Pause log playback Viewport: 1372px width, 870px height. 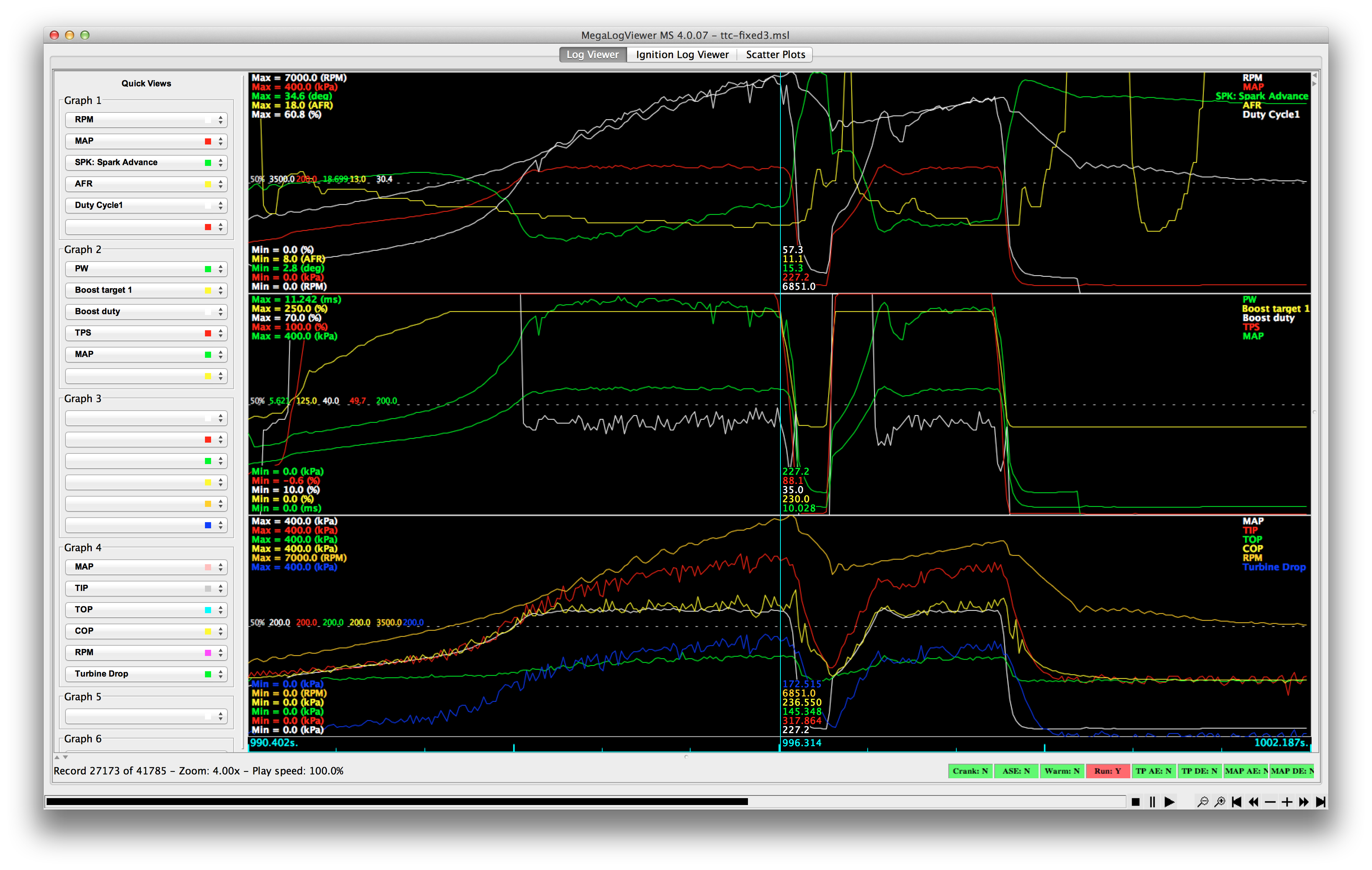click(1152, 802)
